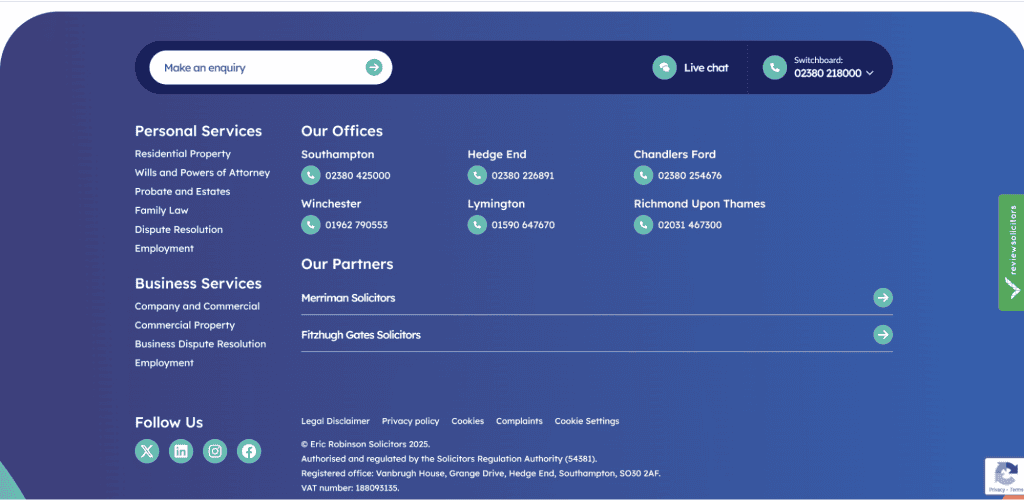Go to Wills and Powers of Attorney

point(202,173)
